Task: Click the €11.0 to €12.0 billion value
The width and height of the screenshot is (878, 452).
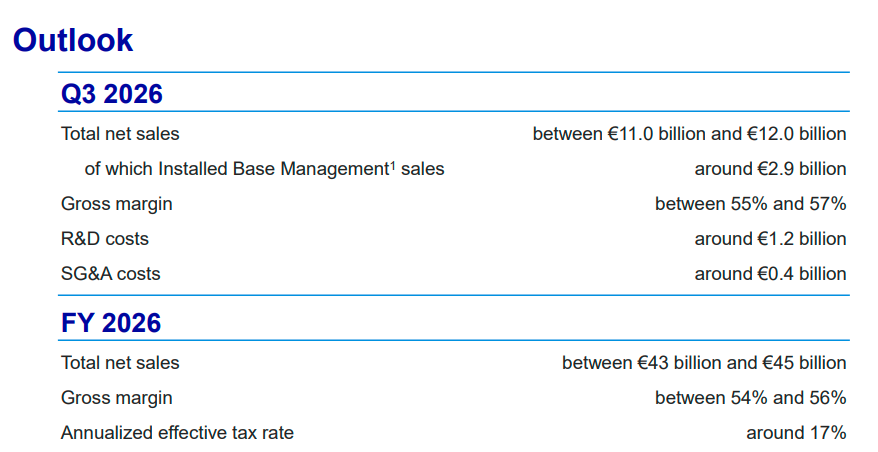Action: (x=689, y=134)
